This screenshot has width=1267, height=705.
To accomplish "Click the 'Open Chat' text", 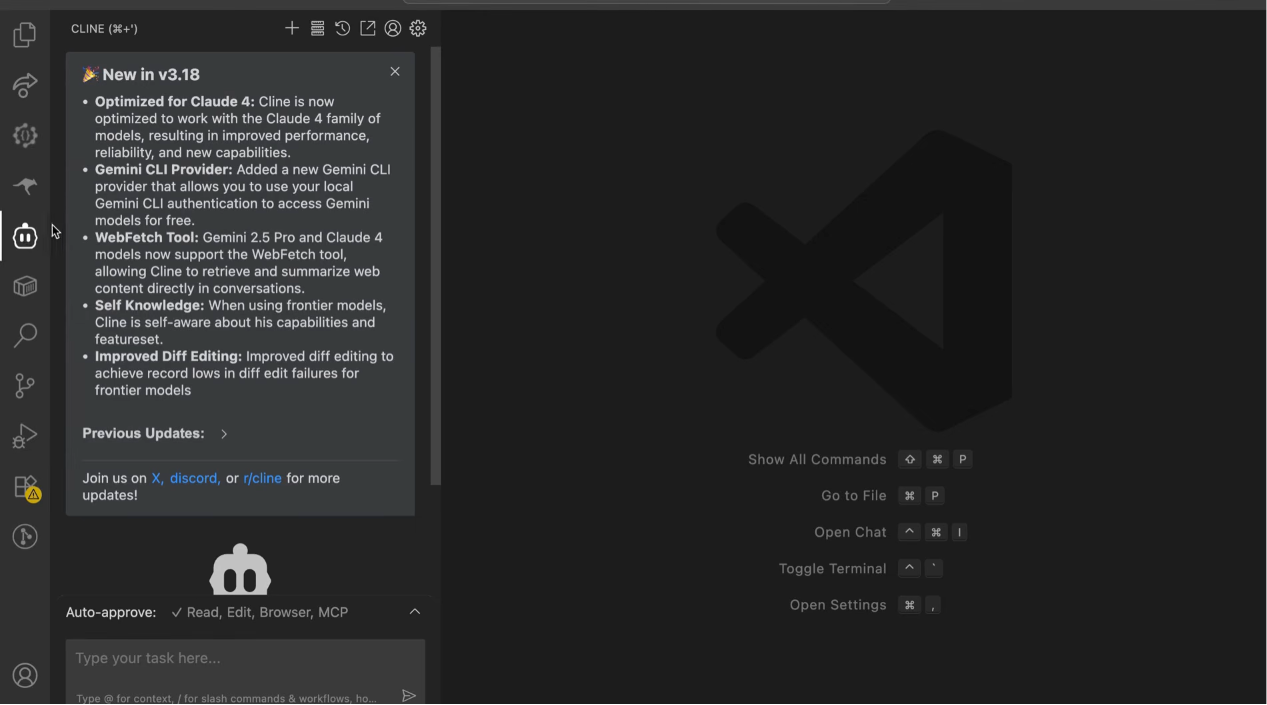I will click(850, 532).
